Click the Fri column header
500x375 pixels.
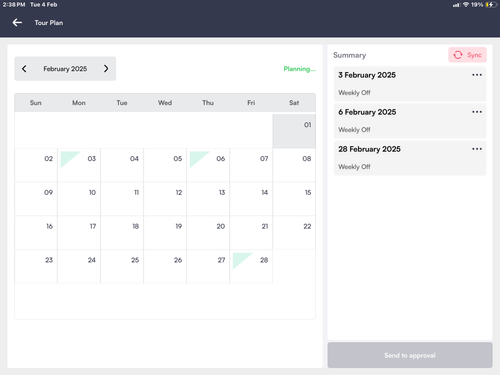pos(251,103)
